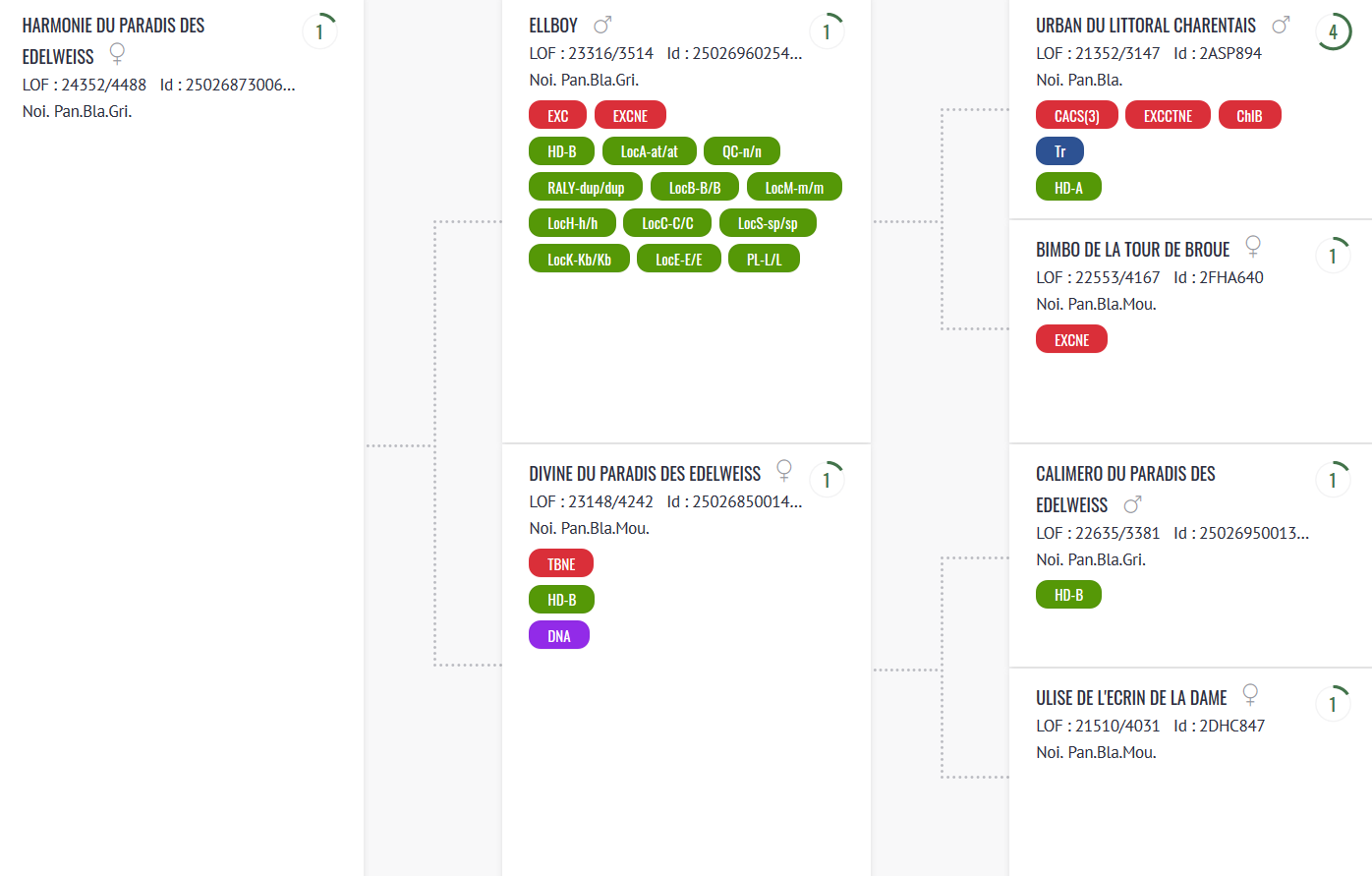Click the count badge on HARMONIE DU PARADIS card
This screenshot has width=1372, height=876.
(320, 31)
